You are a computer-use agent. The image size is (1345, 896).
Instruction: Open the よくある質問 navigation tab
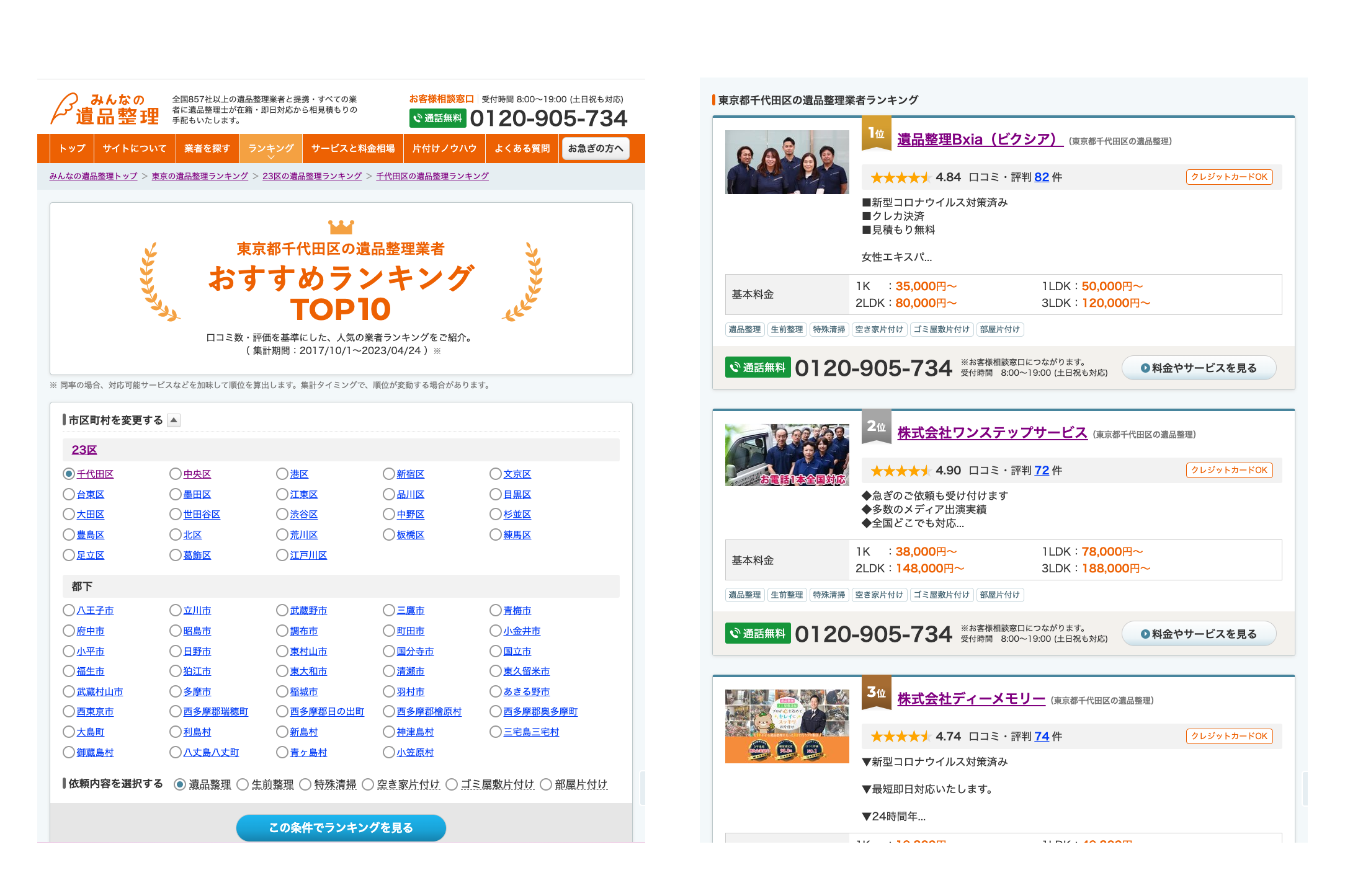pos(522,149)
